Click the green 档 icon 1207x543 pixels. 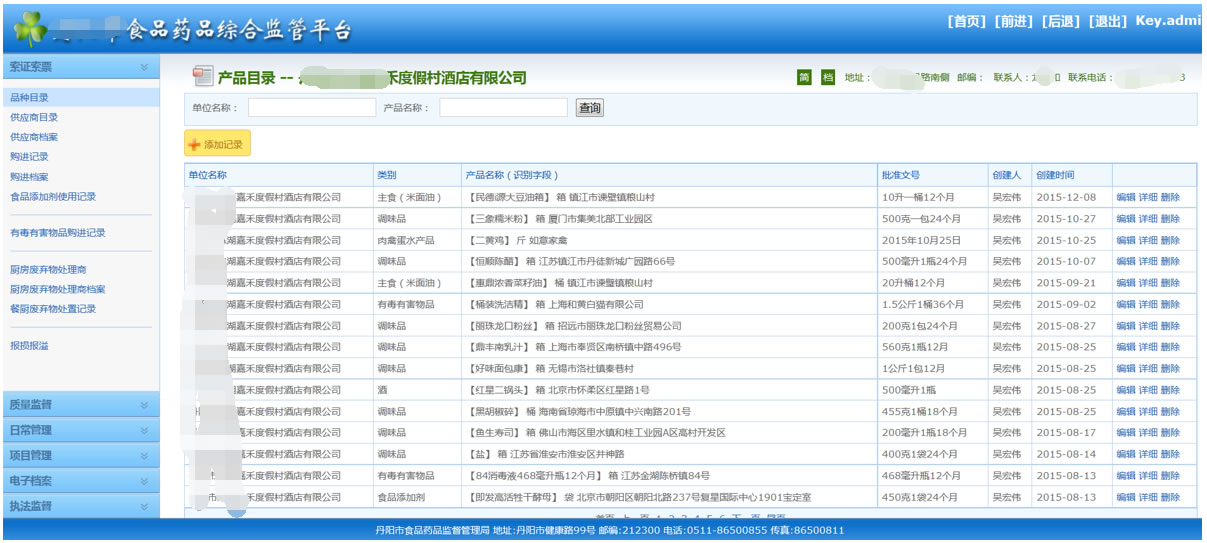point(827,78)
